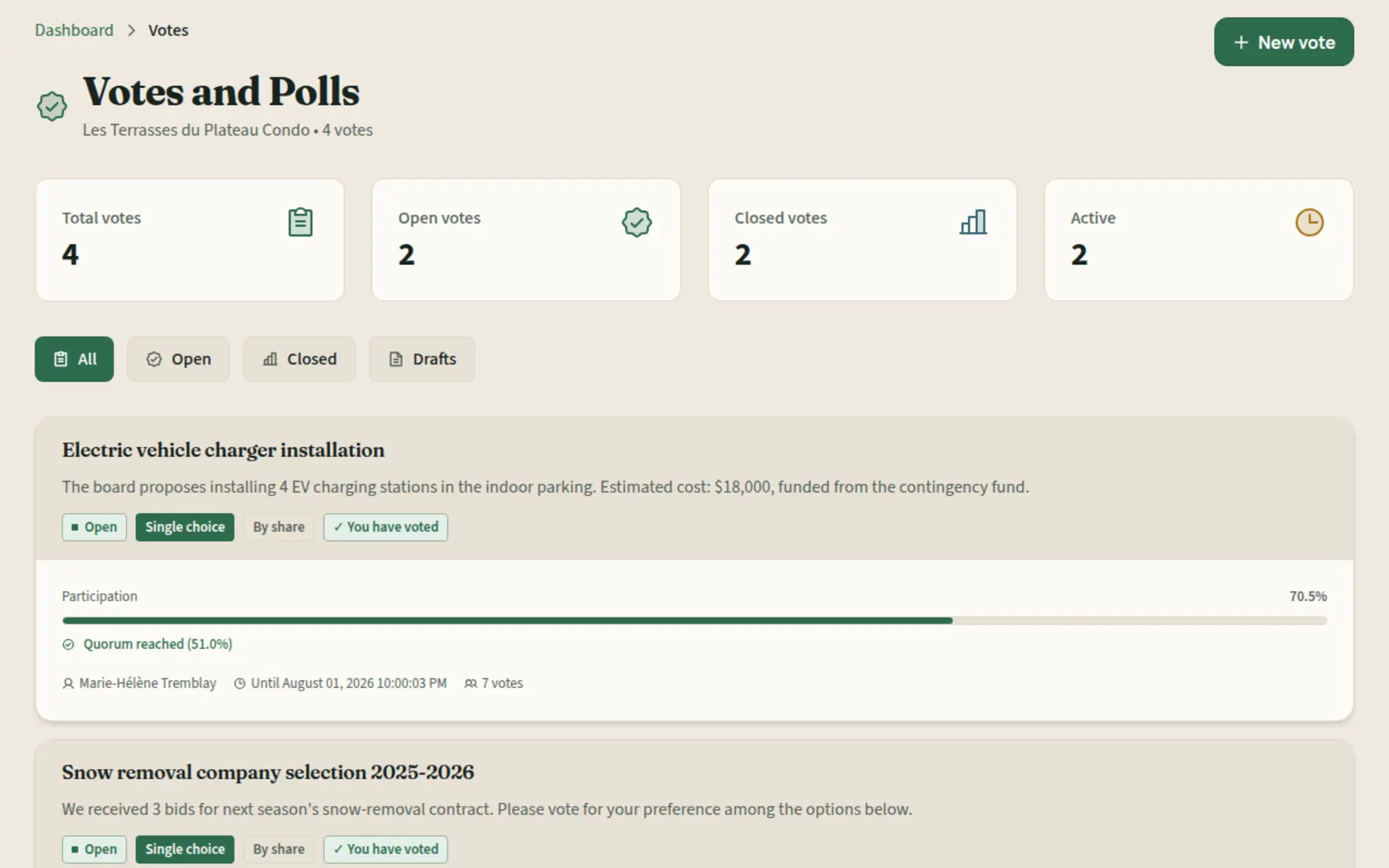Click the snow-removal bids description text
1389x868 pixels.
(x=487, y=809)
